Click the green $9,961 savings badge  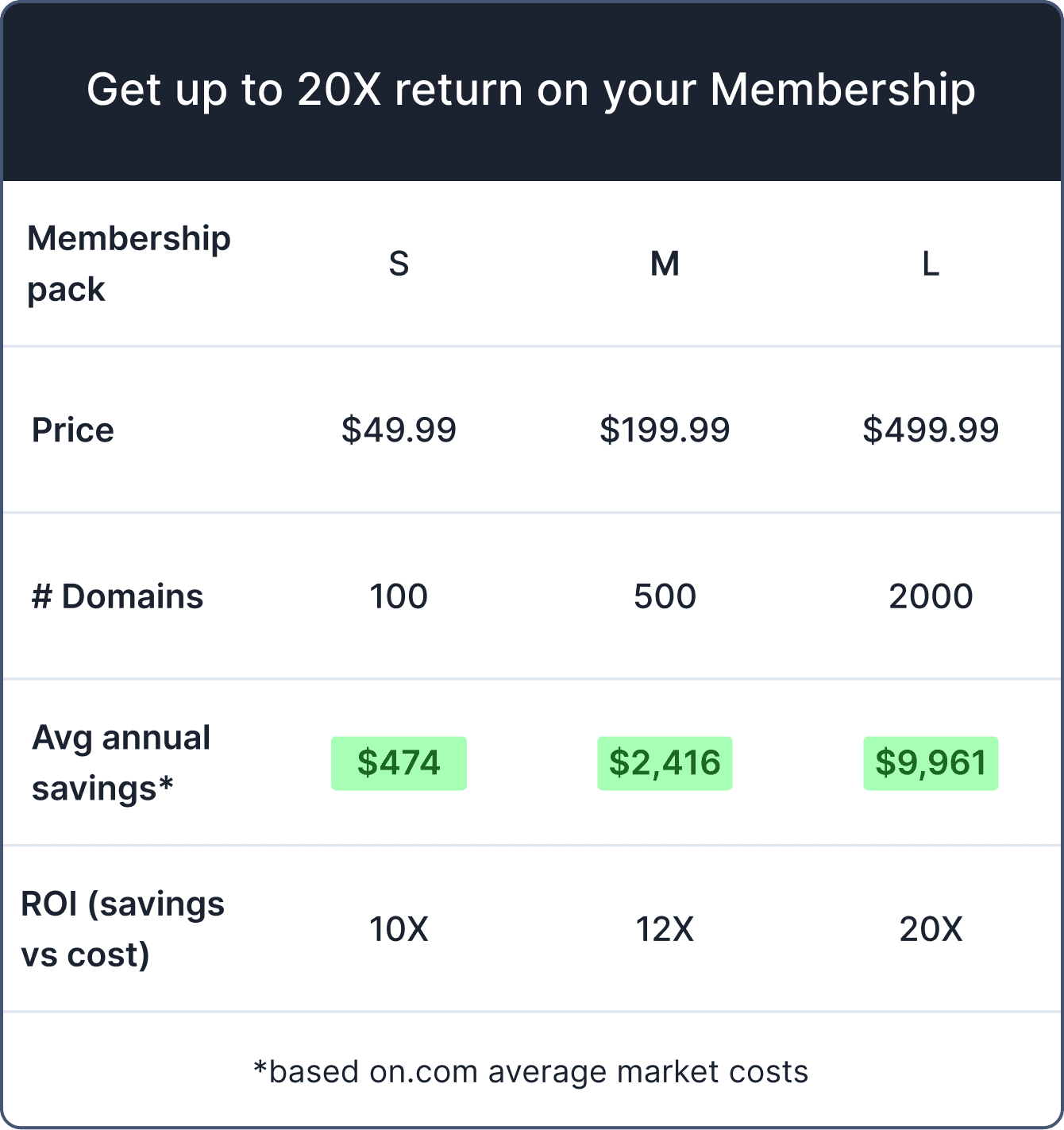pos(931,763)
